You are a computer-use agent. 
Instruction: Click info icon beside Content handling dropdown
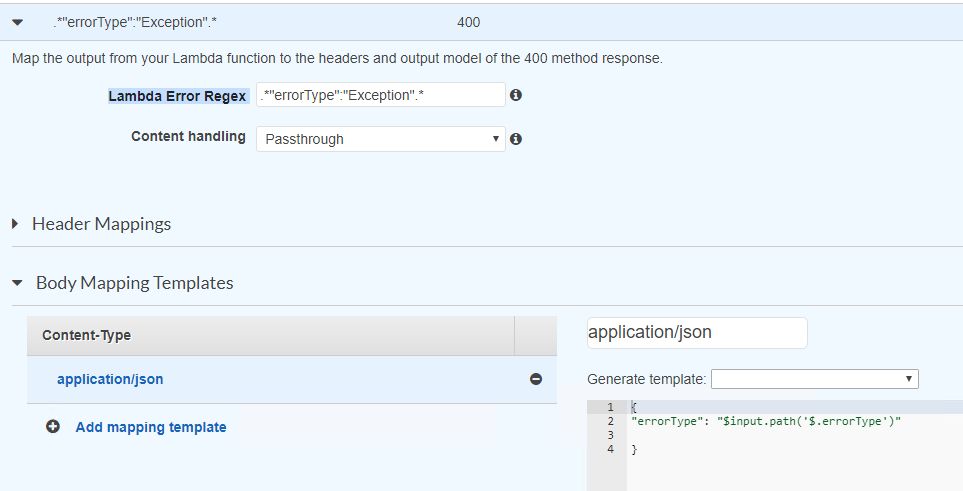[x=516, y=139]
